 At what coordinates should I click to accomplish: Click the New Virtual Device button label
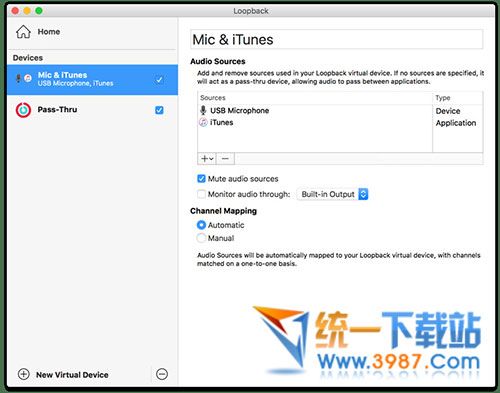[72, 375]
